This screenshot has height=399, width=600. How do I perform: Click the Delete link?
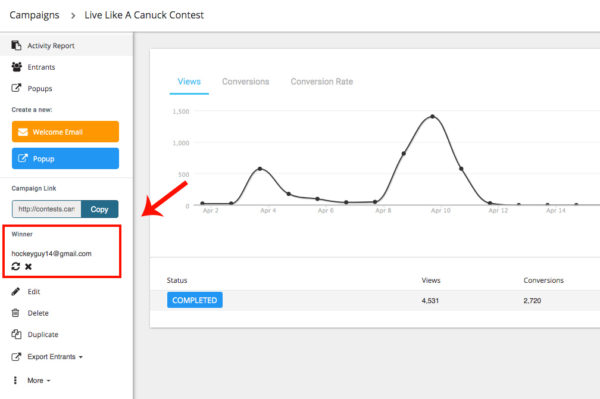coord(38,313)
